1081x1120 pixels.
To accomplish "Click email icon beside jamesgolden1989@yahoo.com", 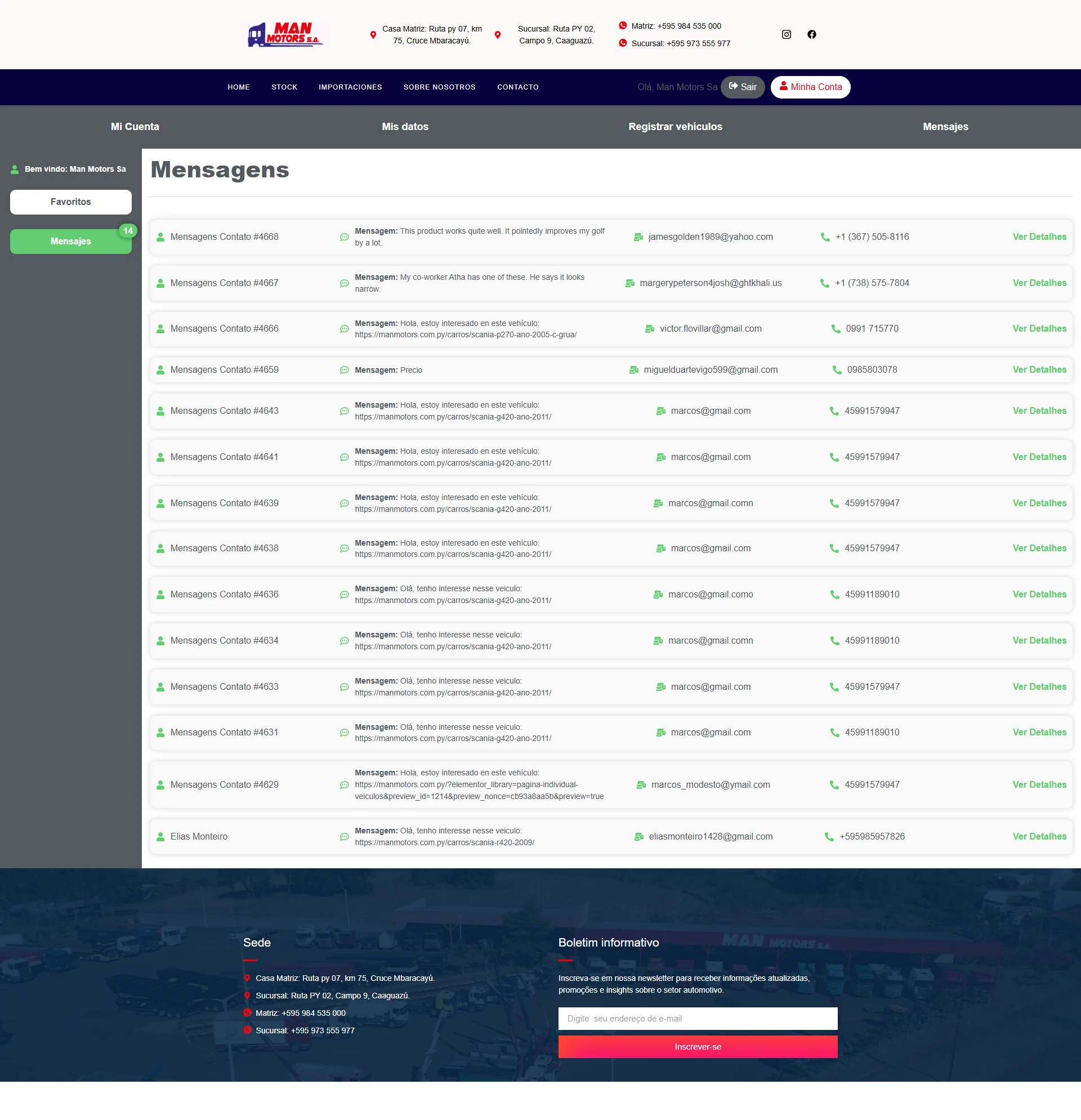I will [x=638, y=237].
